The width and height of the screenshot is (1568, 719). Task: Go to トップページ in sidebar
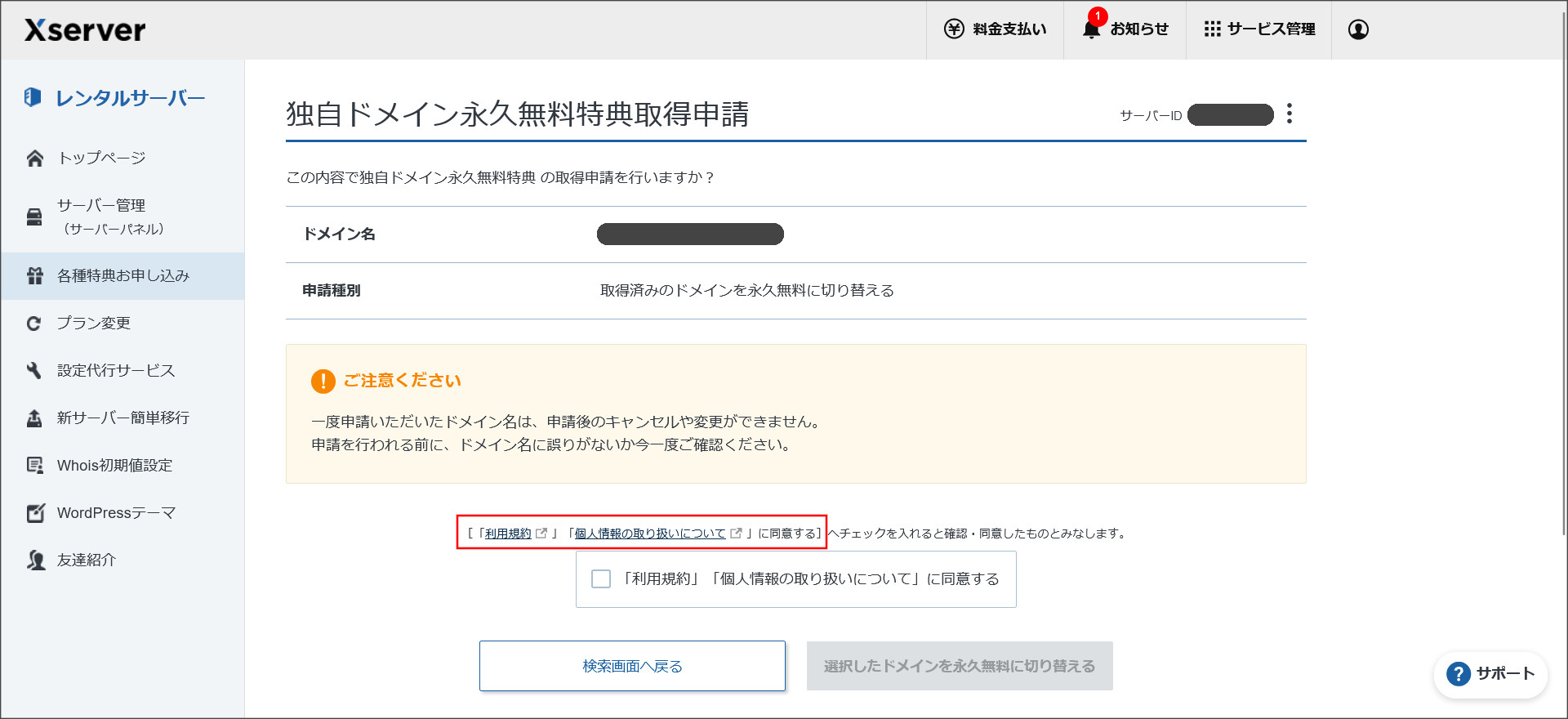122,158
